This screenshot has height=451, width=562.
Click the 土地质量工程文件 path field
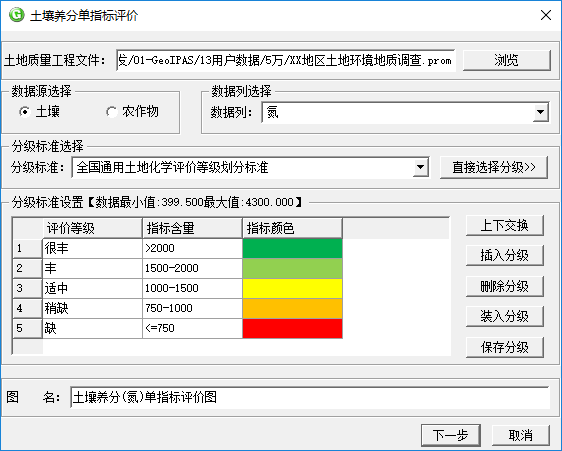pyautogui.click(x=286, y=60)
